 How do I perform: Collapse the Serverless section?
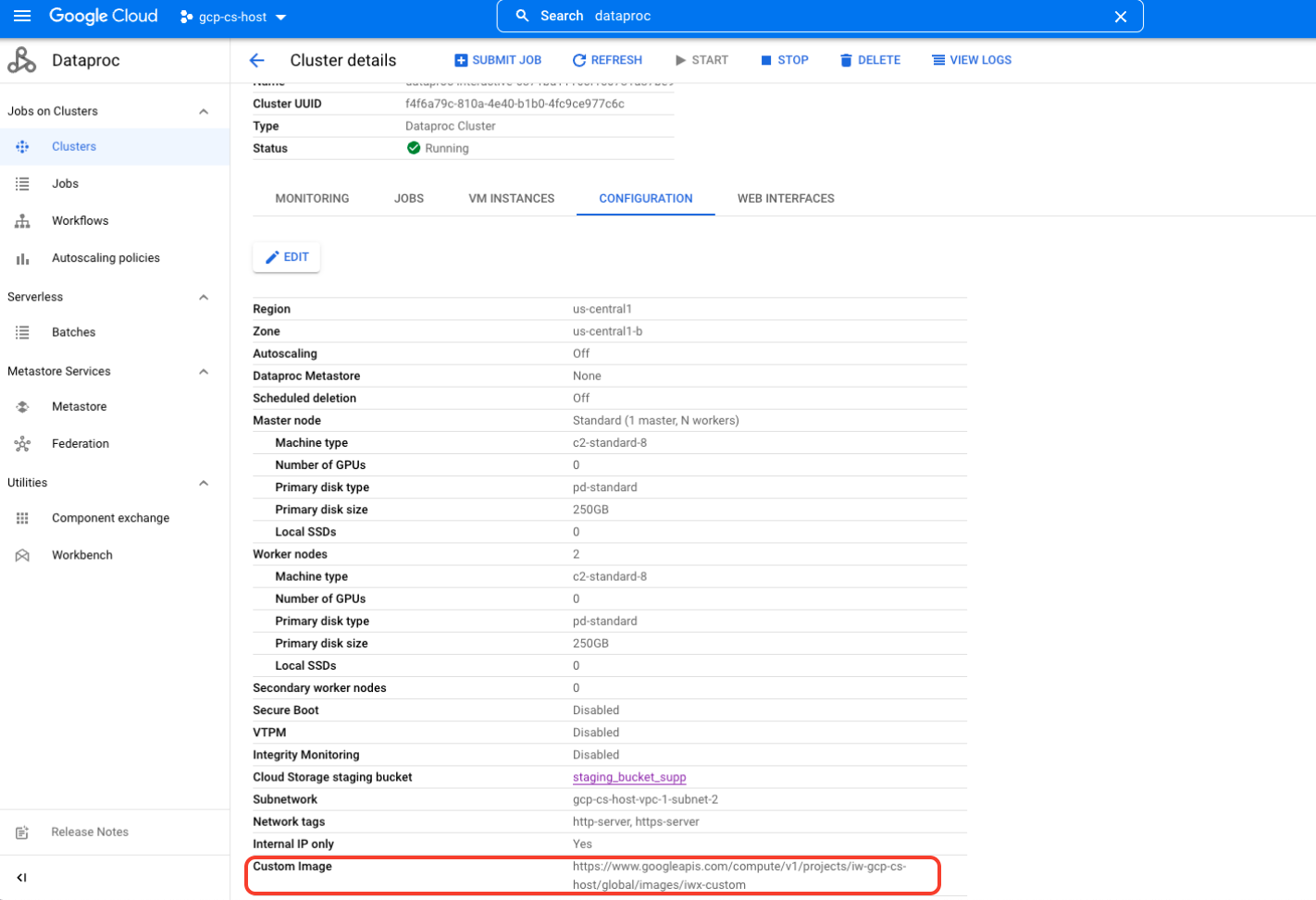point(204,298)
